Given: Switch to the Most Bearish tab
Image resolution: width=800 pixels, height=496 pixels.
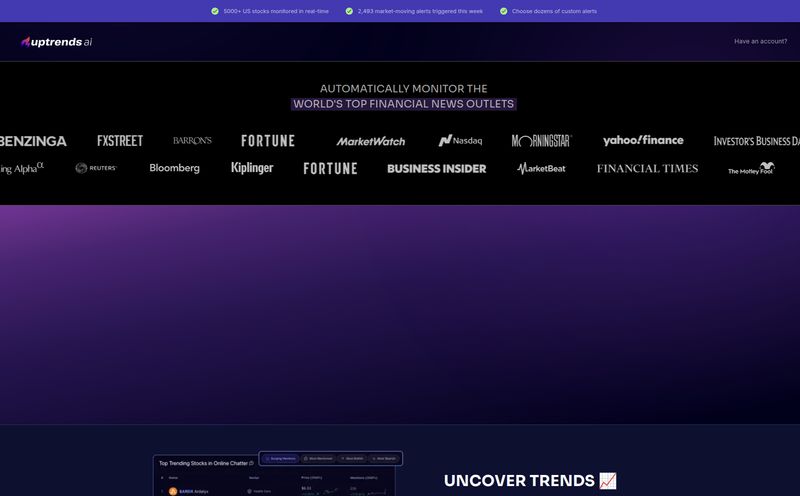Looking at the screenshot, I should [x=384, y=458].
